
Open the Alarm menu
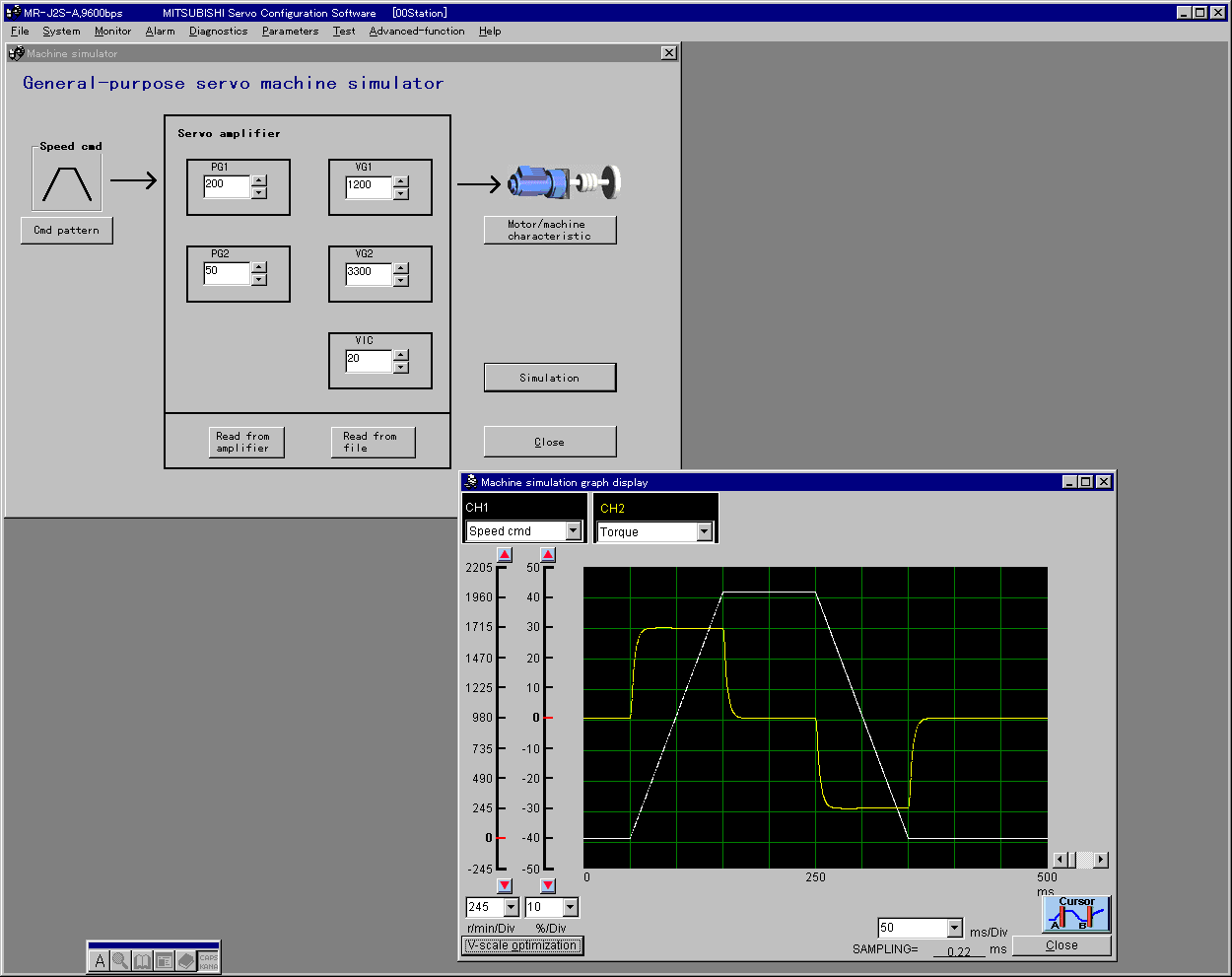coord(160,31)
